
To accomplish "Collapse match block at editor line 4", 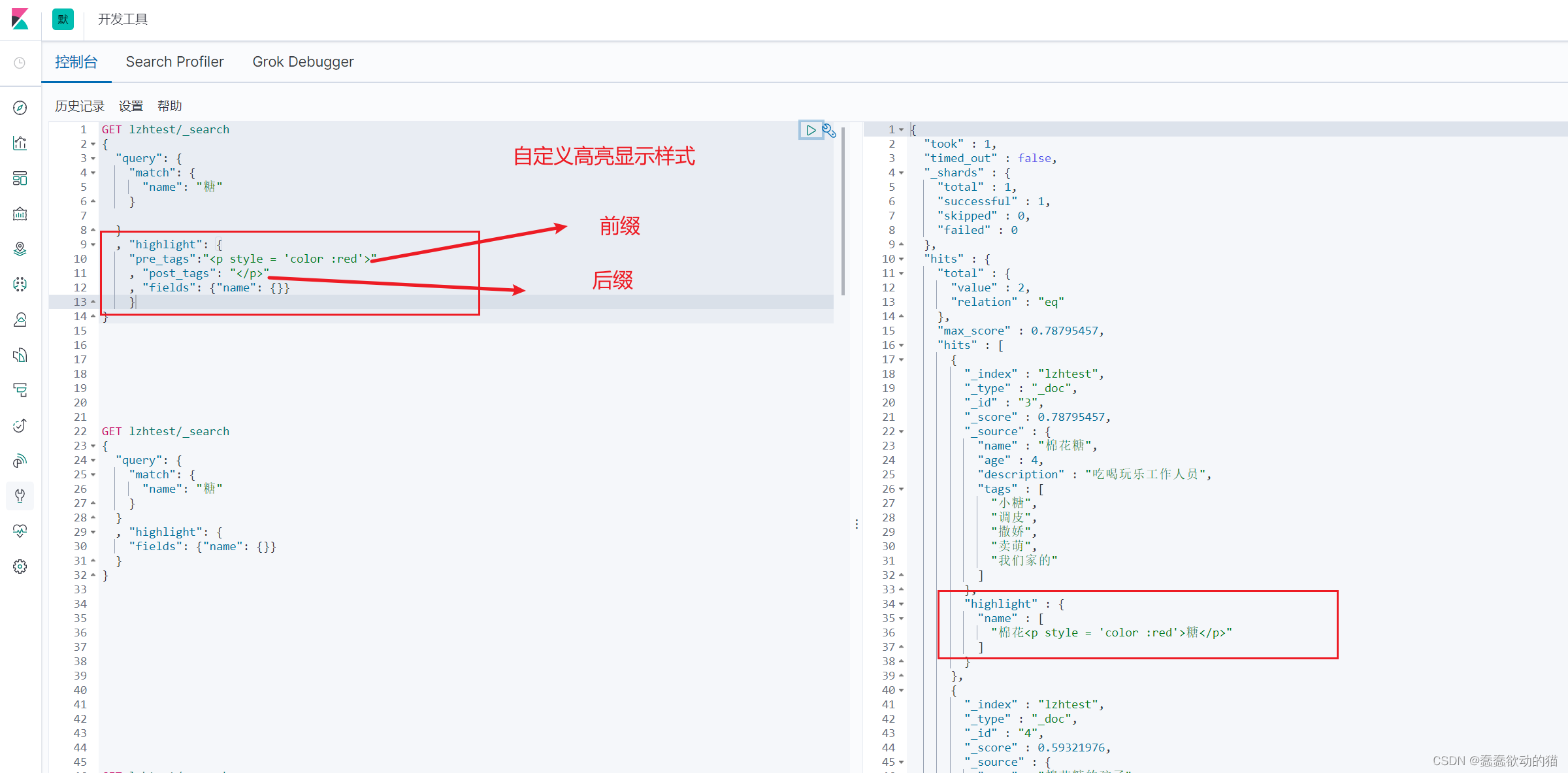I will pyautogui.click(x=93, y=173).
